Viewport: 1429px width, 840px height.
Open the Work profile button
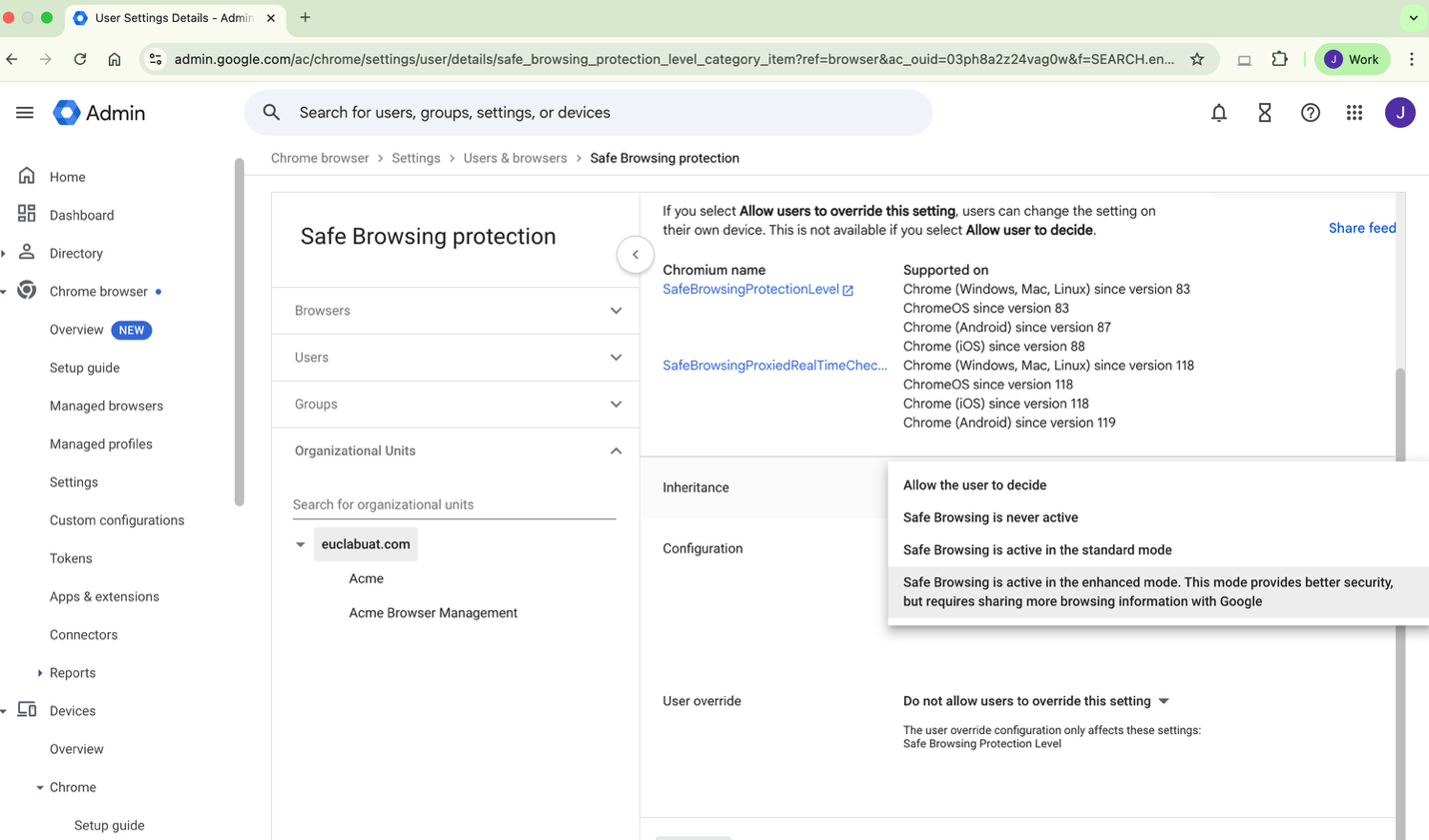(1351, 59)
